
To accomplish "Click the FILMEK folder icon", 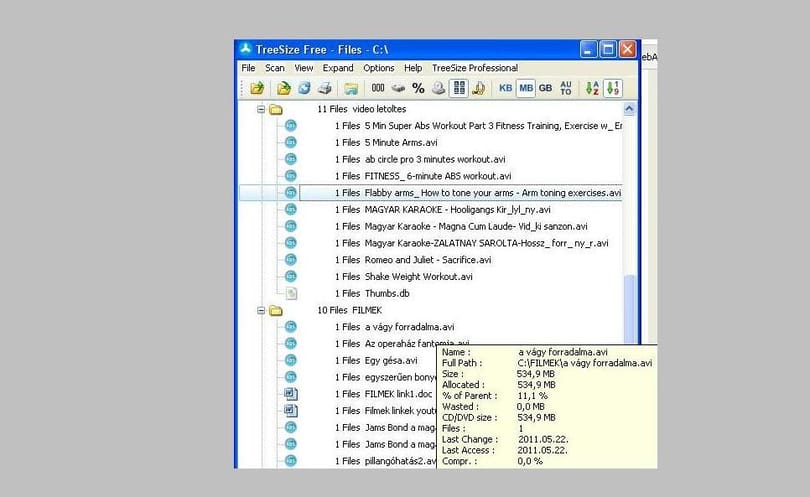I will click(x=276, y=310).
